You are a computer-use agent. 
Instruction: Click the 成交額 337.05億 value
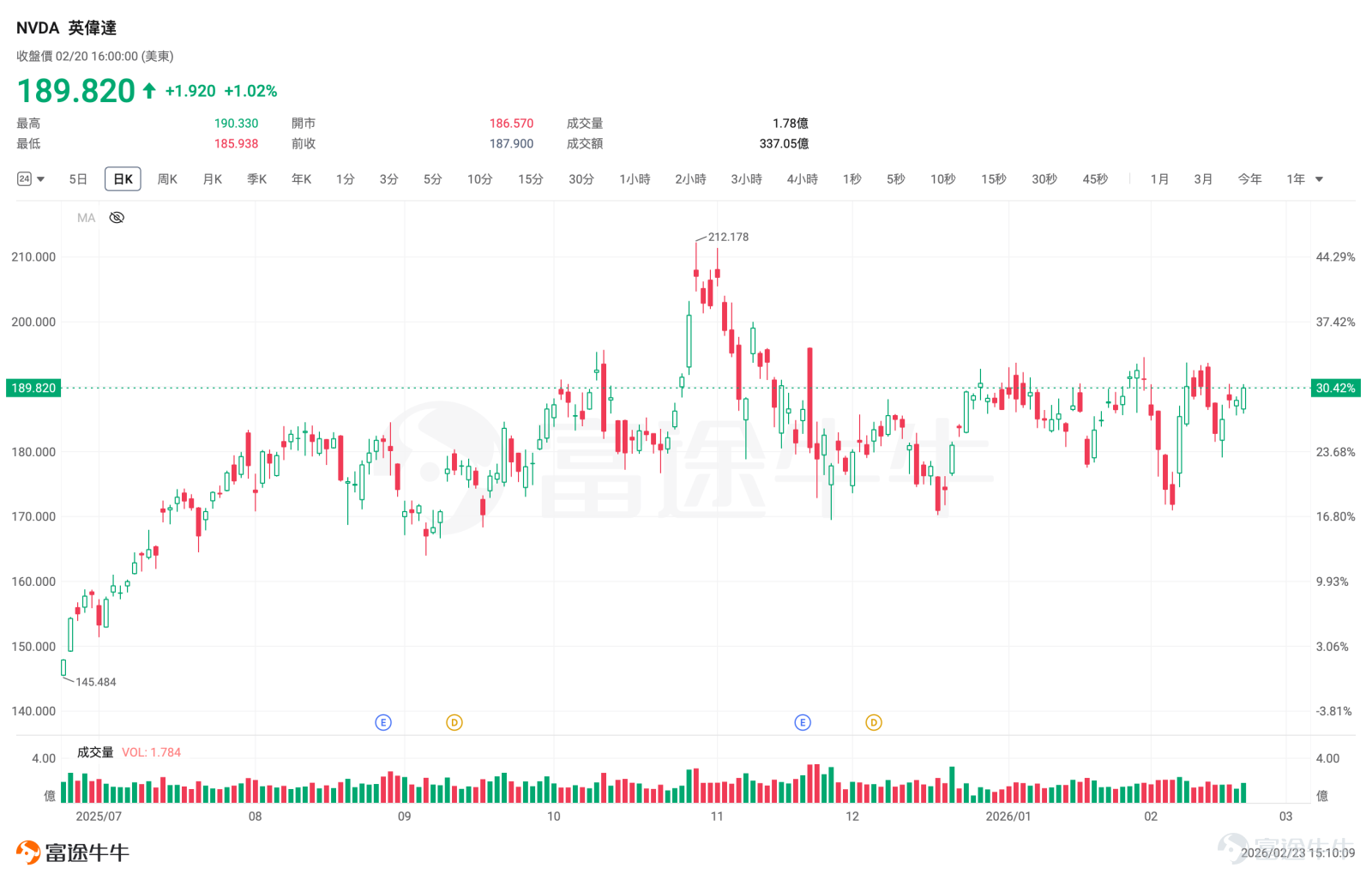coord(784,144)
